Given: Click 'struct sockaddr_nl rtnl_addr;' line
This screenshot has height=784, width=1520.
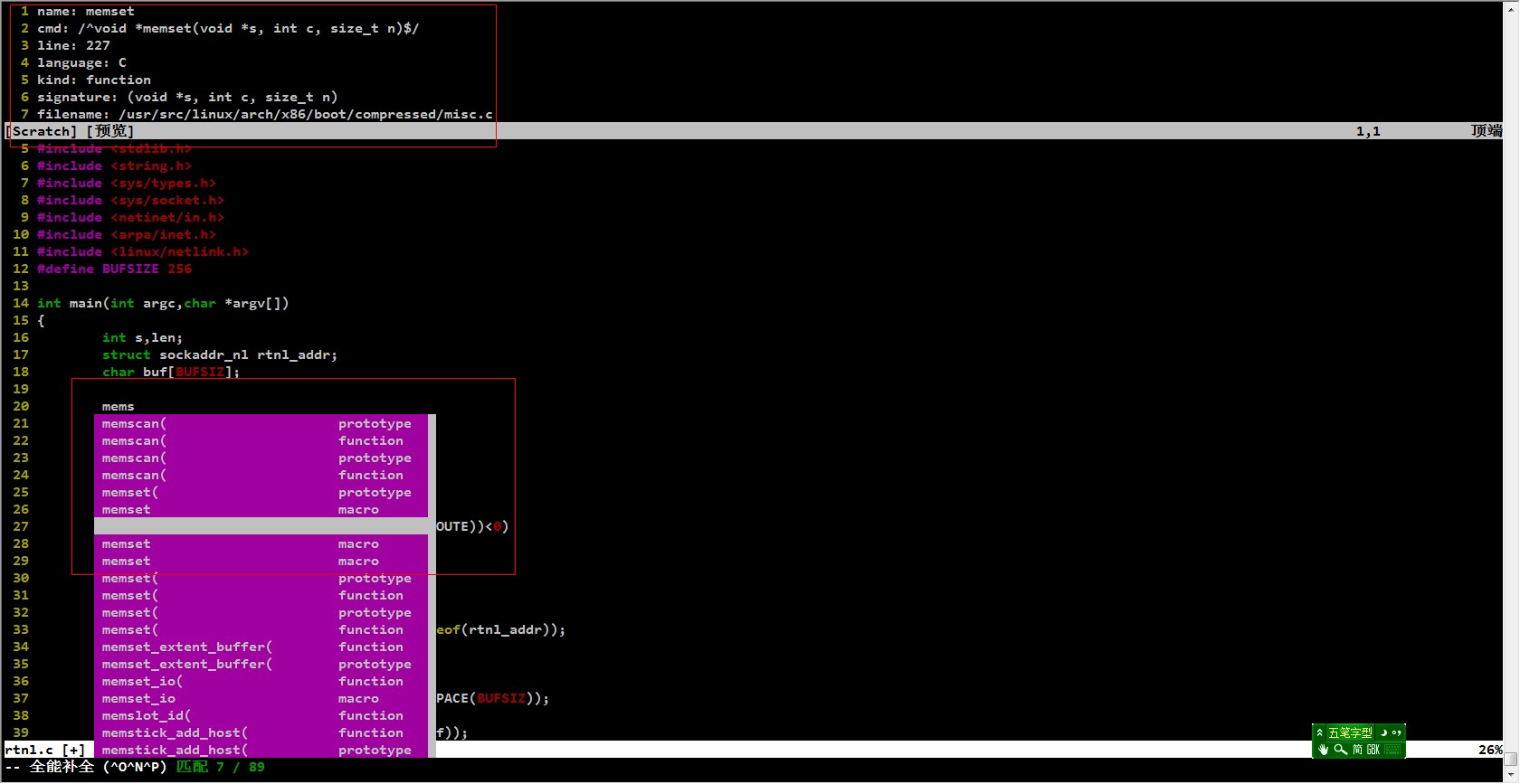Looking at the screenshot, I should click(x=220, y=354).
